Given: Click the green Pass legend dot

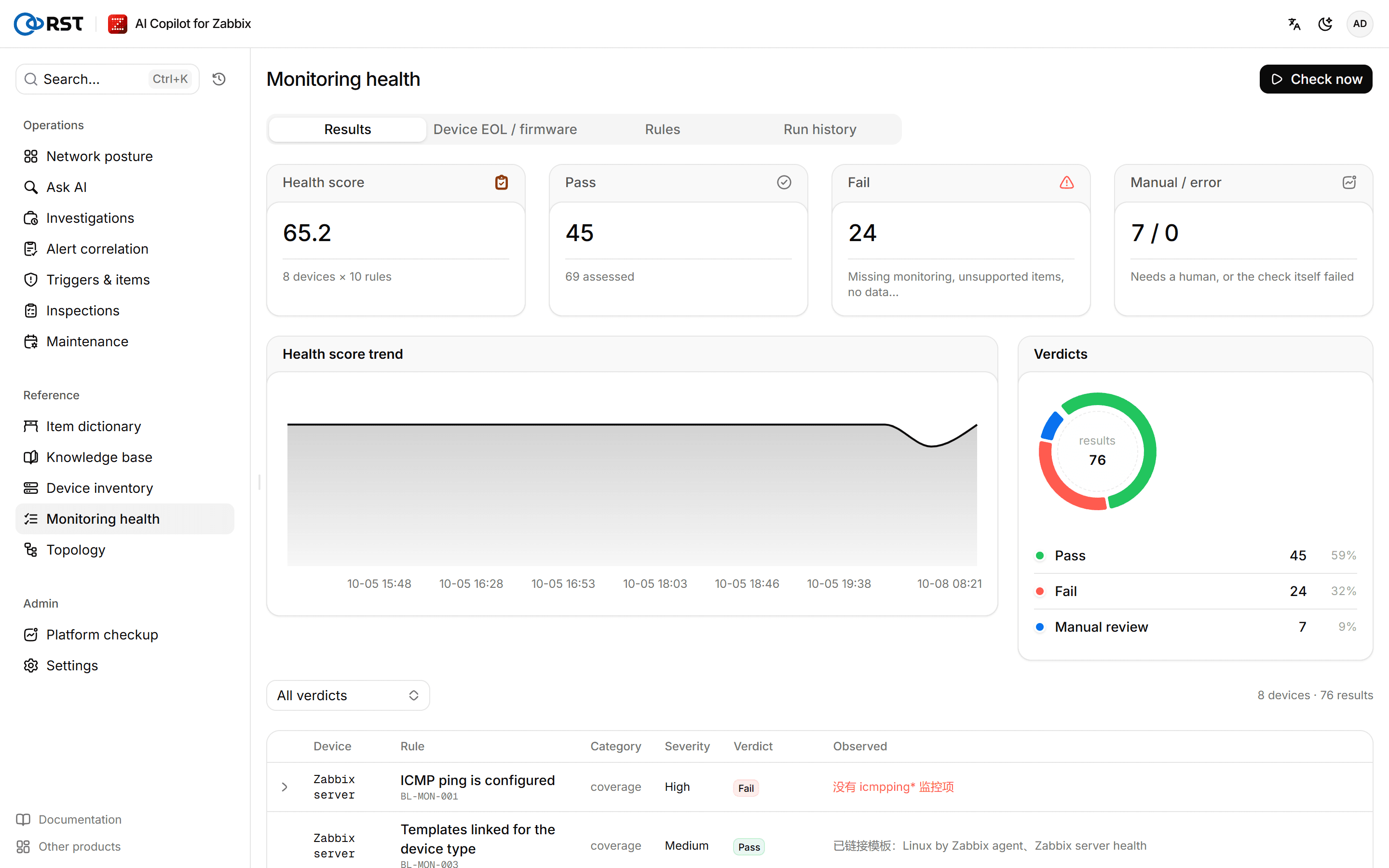Looking at the screenshot, I should 1039,555.
